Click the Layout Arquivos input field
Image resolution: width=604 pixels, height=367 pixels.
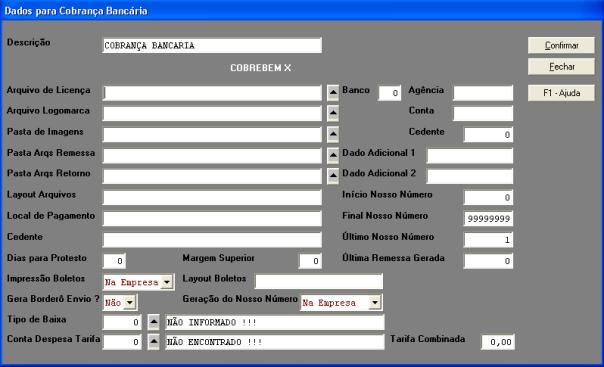(212, 198)
